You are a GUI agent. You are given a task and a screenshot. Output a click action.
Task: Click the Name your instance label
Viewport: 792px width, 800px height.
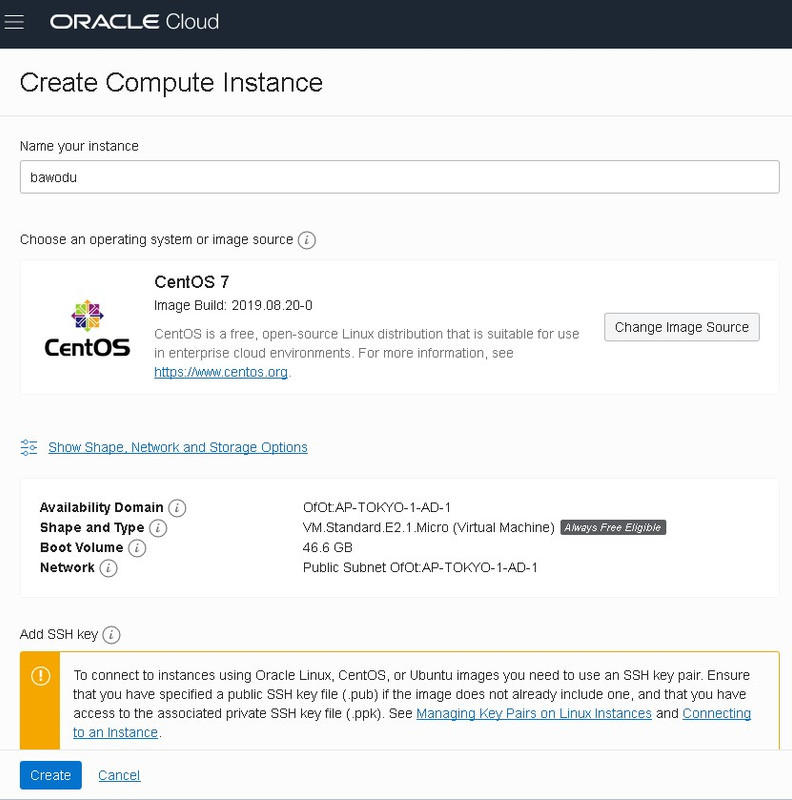coord(79,146)
